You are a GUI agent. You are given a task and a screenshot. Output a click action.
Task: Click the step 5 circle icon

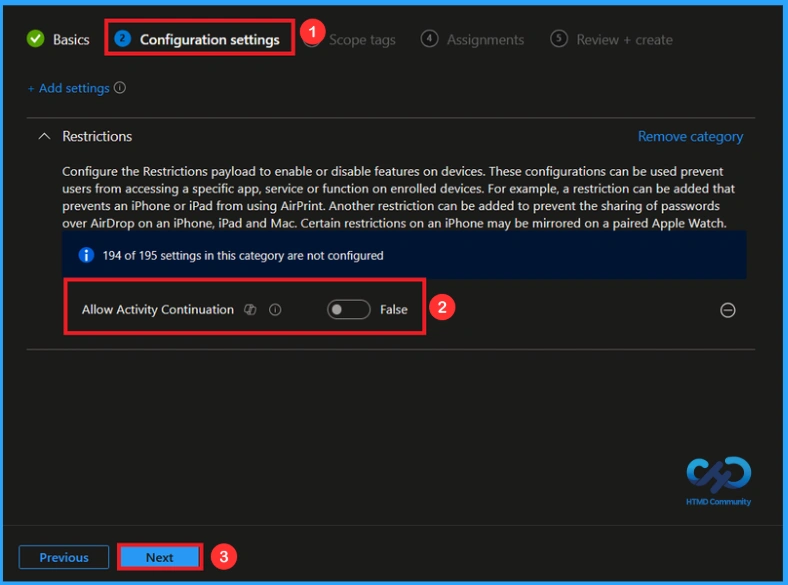click(559, 39)
